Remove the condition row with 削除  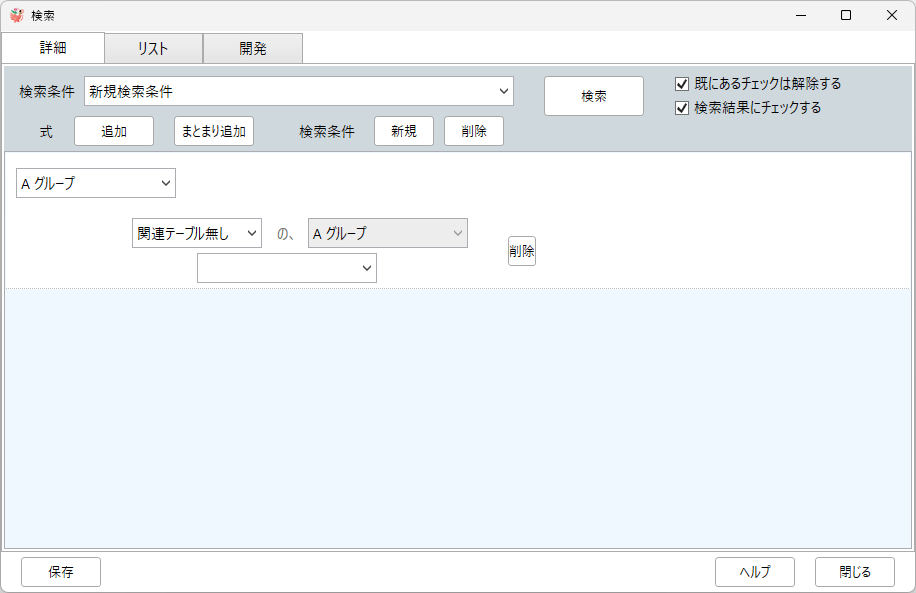[522, 251]
